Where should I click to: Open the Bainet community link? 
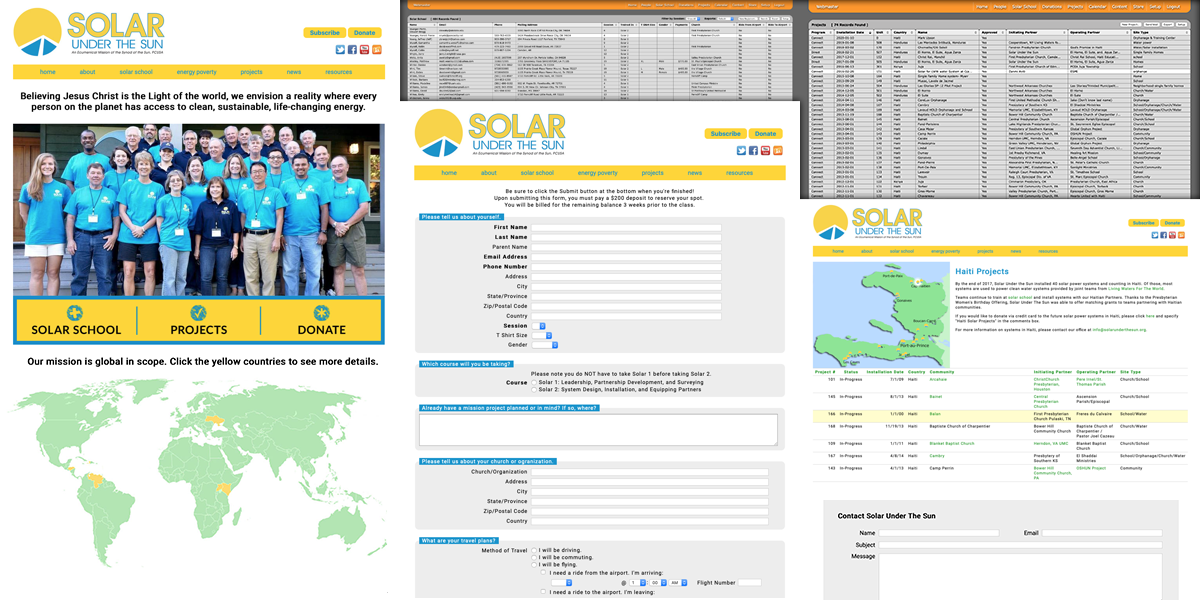pyautogui.click(x=936, y=397)
